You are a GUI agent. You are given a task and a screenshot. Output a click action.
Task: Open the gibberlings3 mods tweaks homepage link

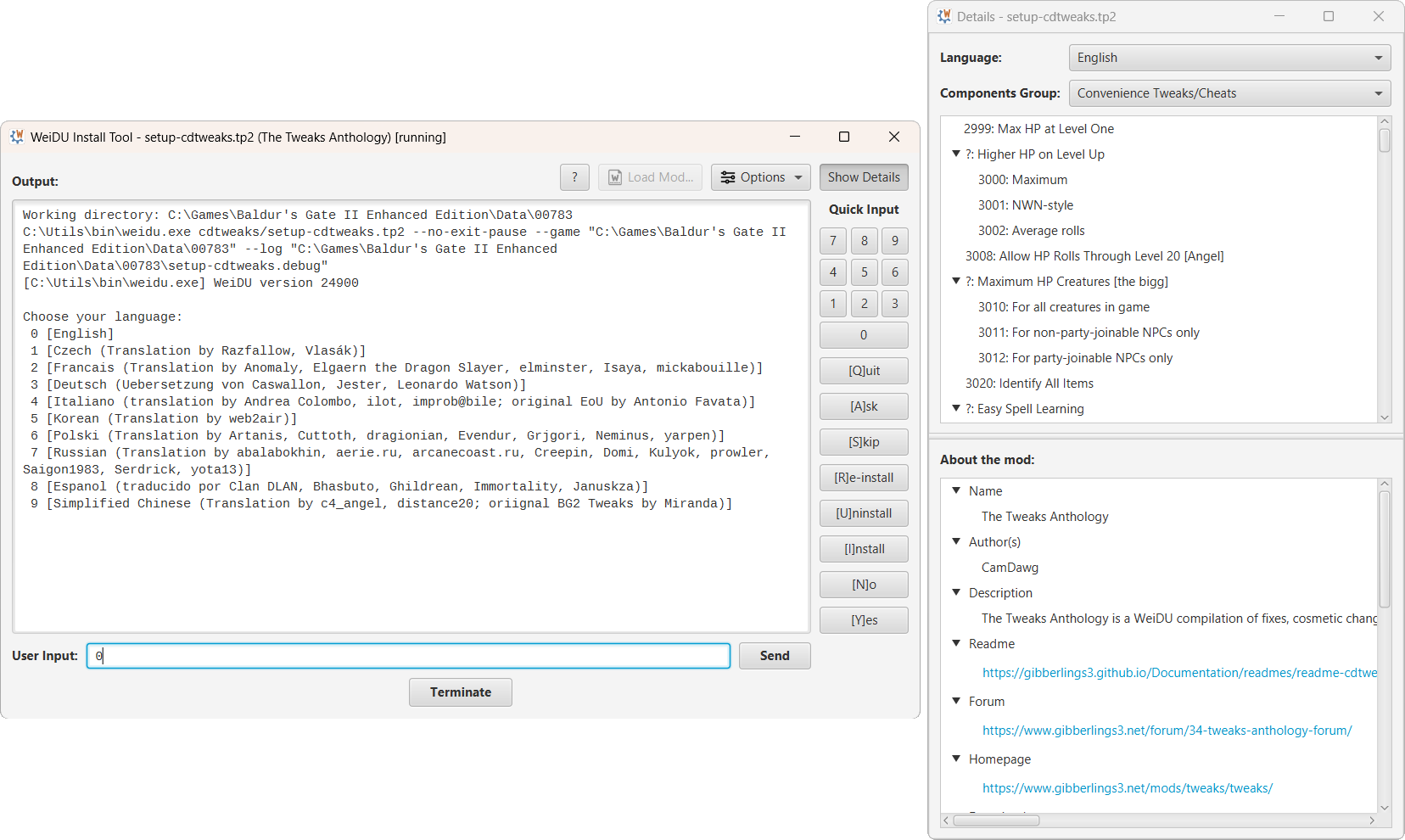point(1128,788)
